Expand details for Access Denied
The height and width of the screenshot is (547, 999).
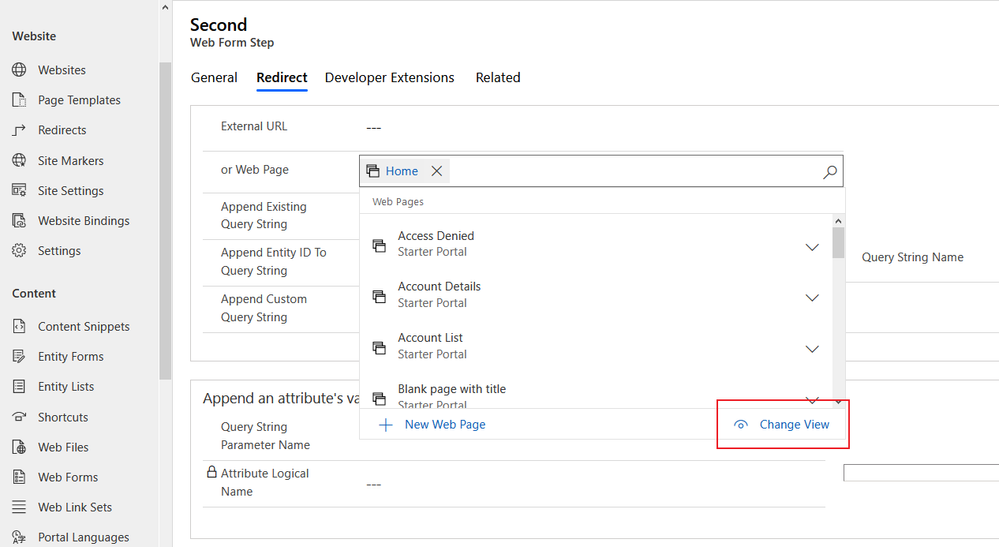812,247
